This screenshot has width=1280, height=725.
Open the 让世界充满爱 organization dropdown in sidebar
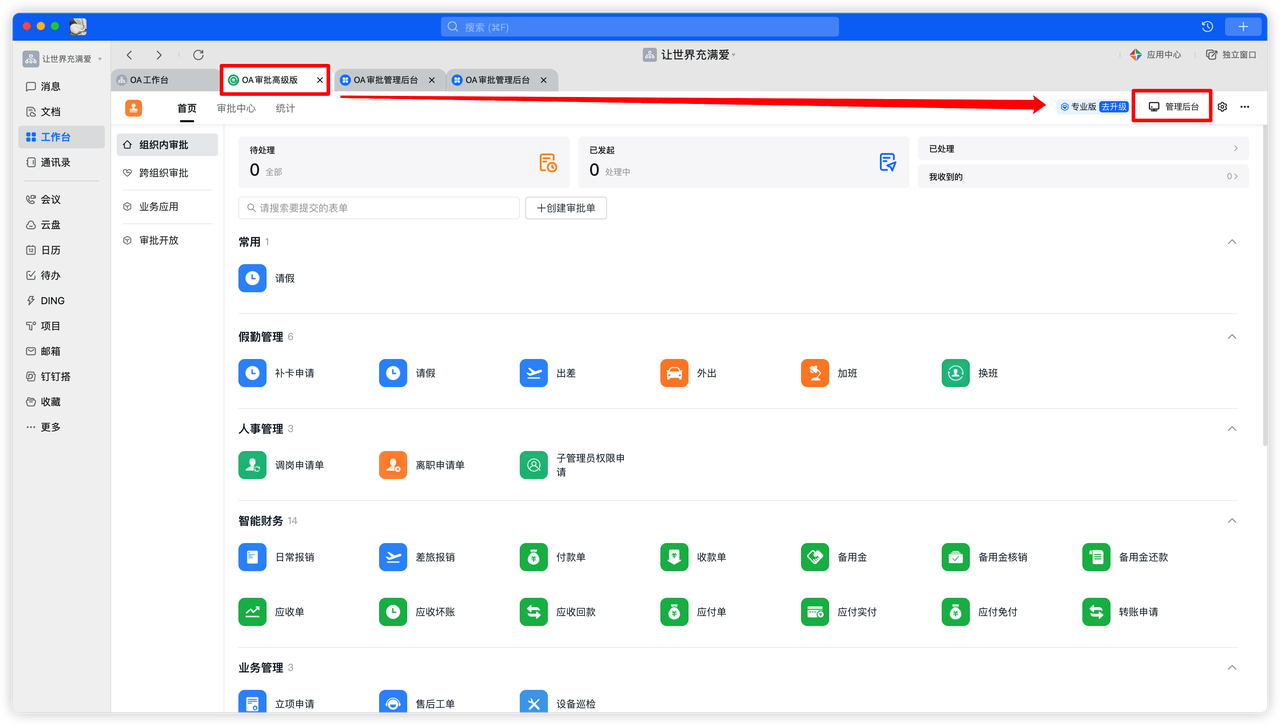point(63,59)
